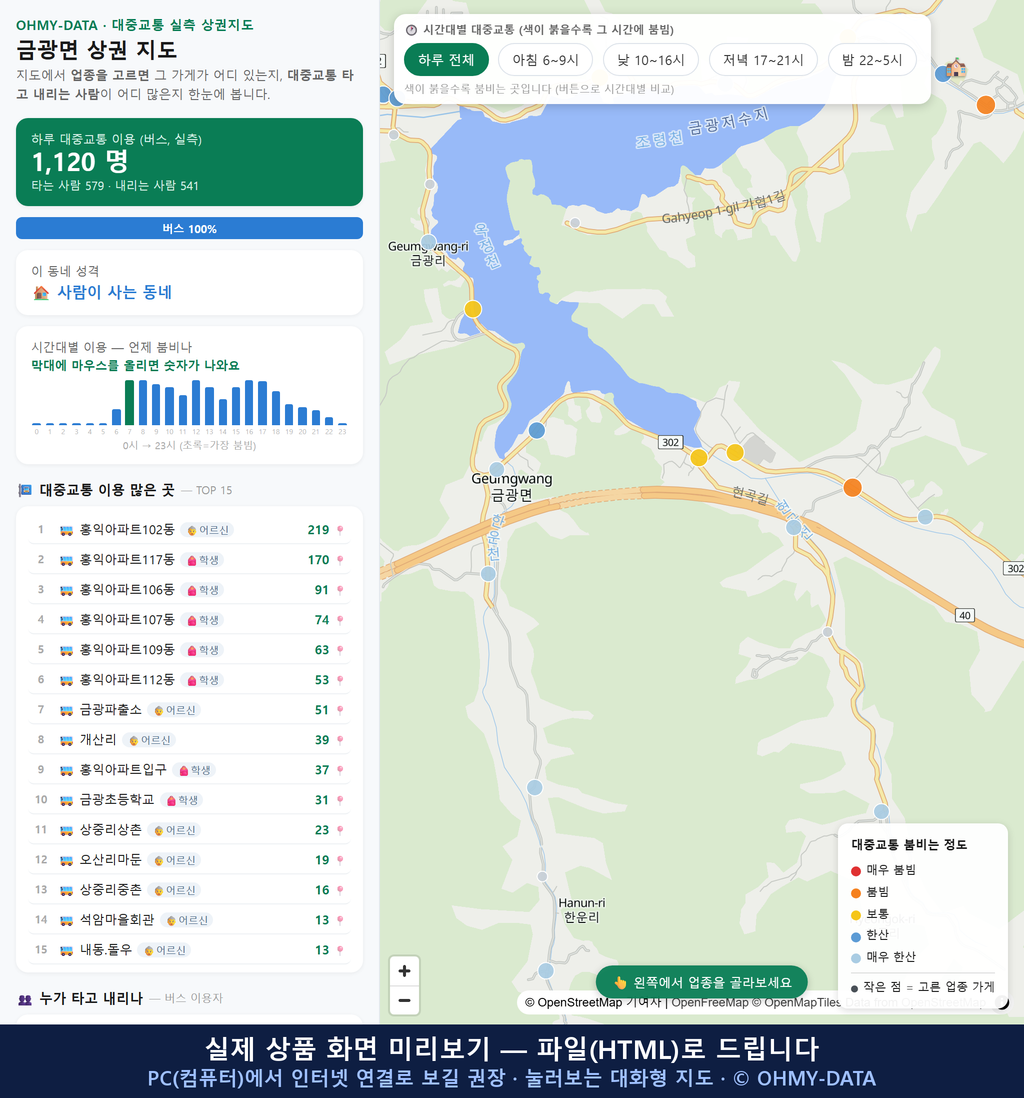Switch to 밤 22~5시 time filter
The height and width of the screenshot is (1098, 1024).
click(x=873, y=60)
